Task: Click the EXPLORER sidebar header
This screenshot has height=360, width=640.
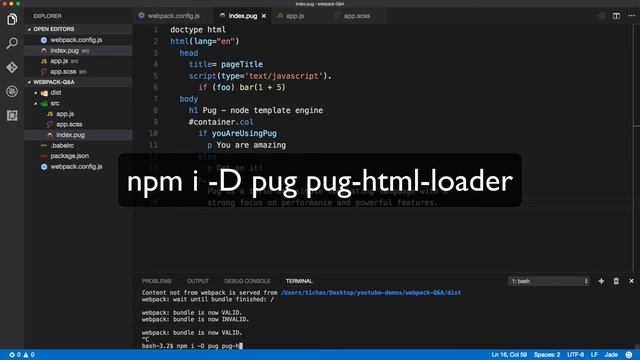Action: [47, 16]
